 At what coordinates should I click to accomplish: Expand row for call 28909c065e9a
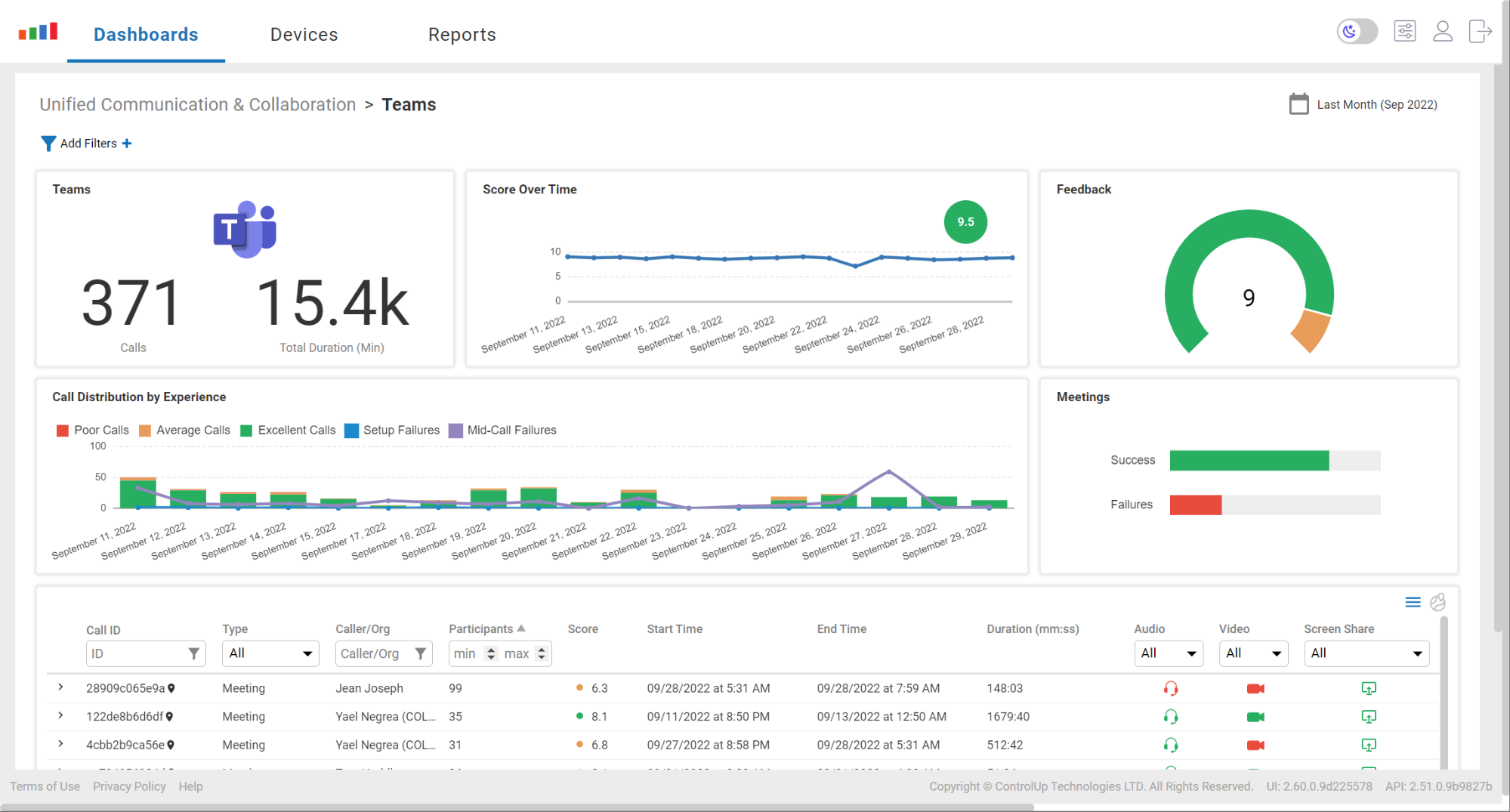pos(60,687)
